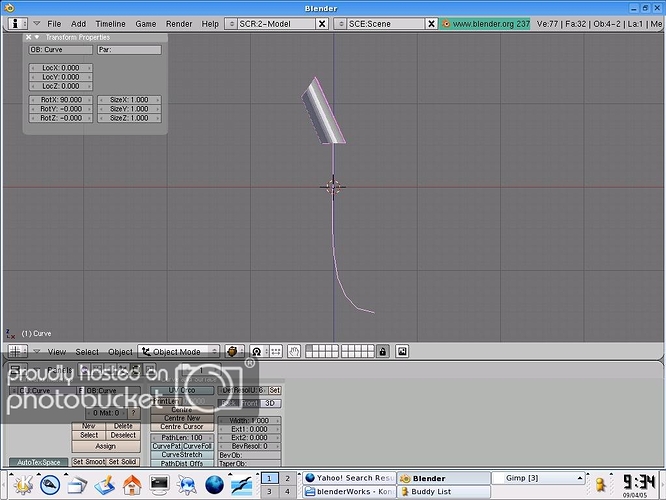This screenshot has height=500, width=666.
Task: Click the OpenOffice seagull icon in taskbar
Action: pyautogui.click(x=242, y=485)
